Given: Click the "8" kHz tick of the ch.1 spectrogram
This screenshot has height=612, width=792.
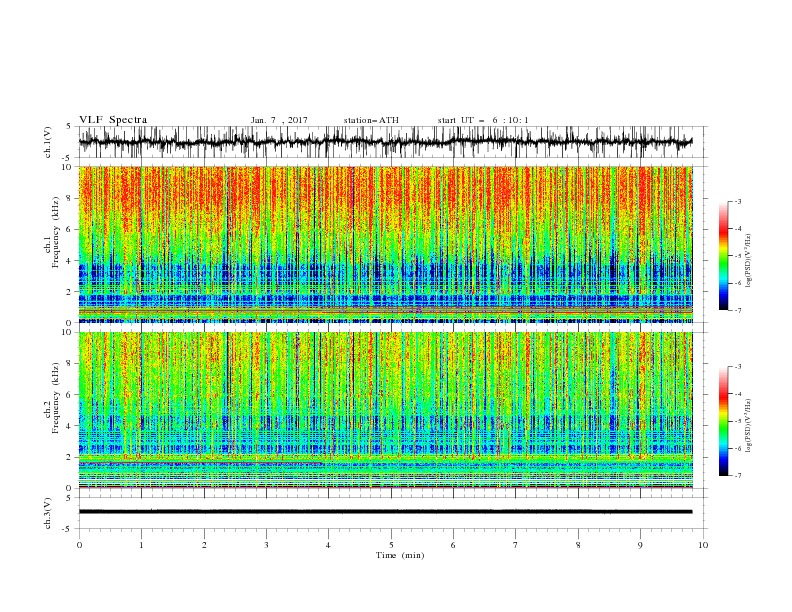Looking at the screenshot, I should click(x=71, y=198).
